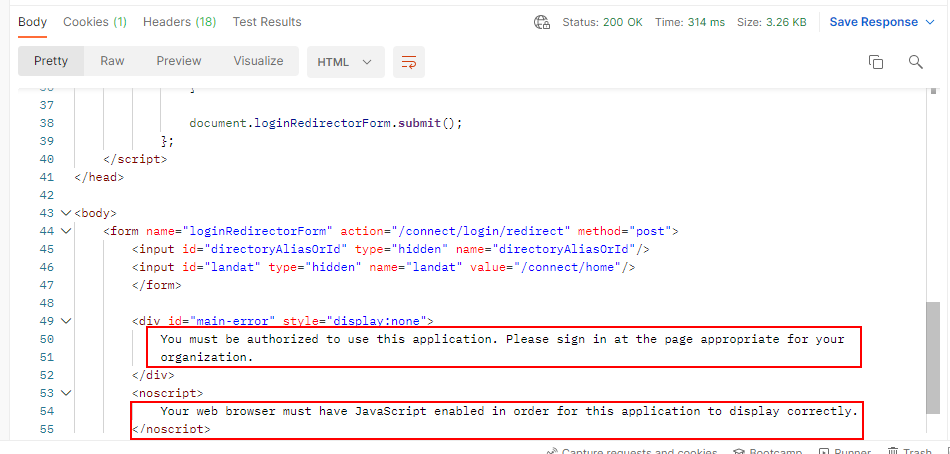
Task: Click the closing </head> tag text
Action: 99,178
